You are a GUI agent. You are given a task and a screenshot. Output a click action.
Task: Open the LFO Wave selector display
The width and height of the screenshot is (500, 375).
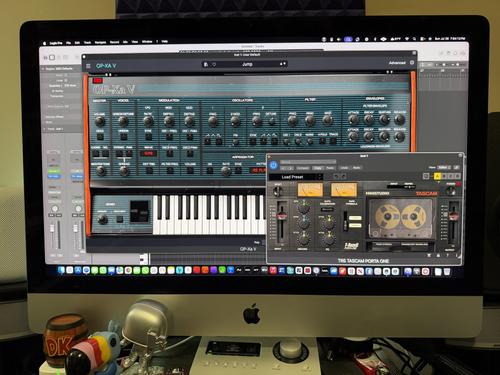pyautogui.click(x=149, y=154)
